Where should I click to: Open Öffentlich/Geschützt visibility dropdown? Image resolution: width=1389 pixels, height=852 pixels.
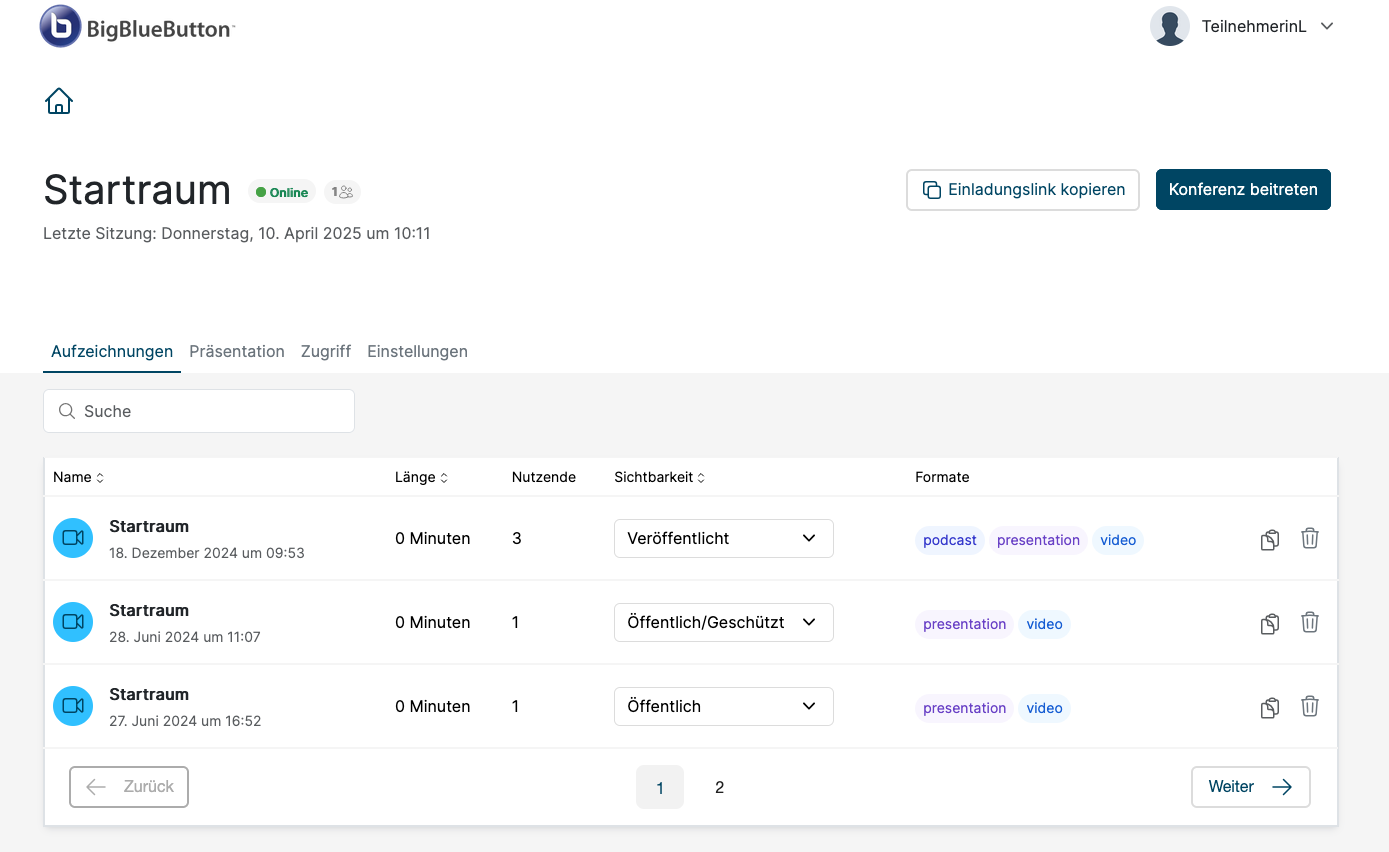tap(724, 622)
